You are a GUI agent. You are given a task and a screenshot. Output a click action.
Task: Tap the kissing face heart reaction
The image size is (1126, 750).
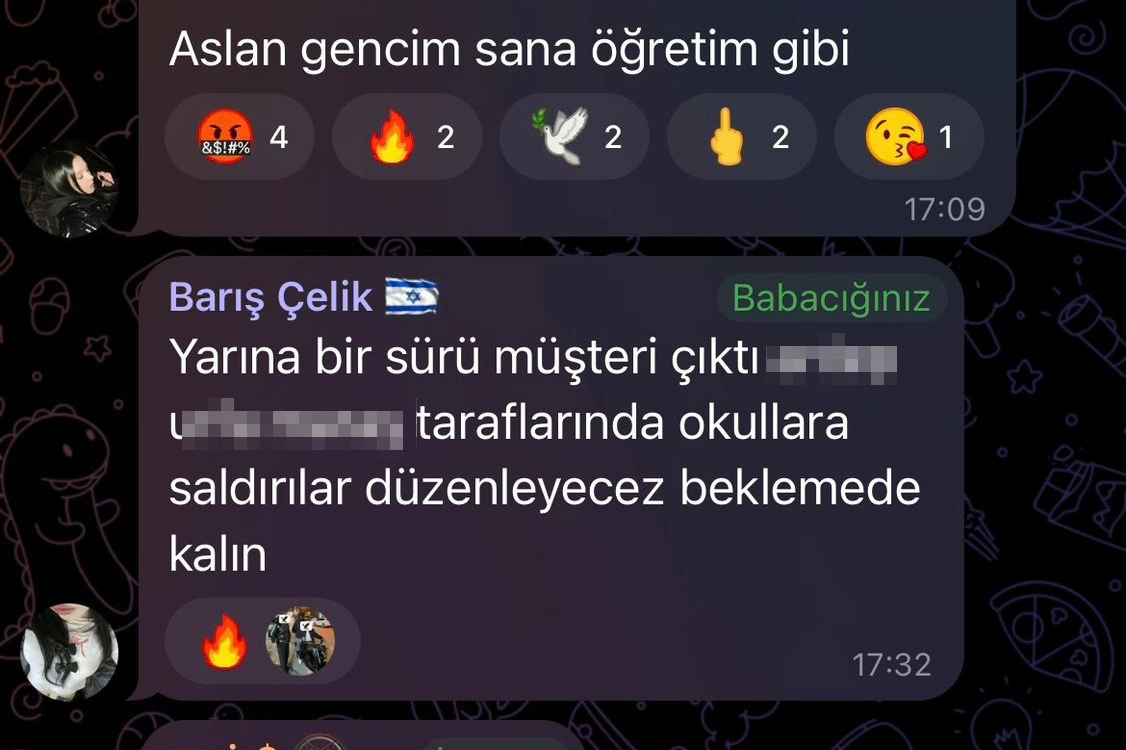pos(909,136)
